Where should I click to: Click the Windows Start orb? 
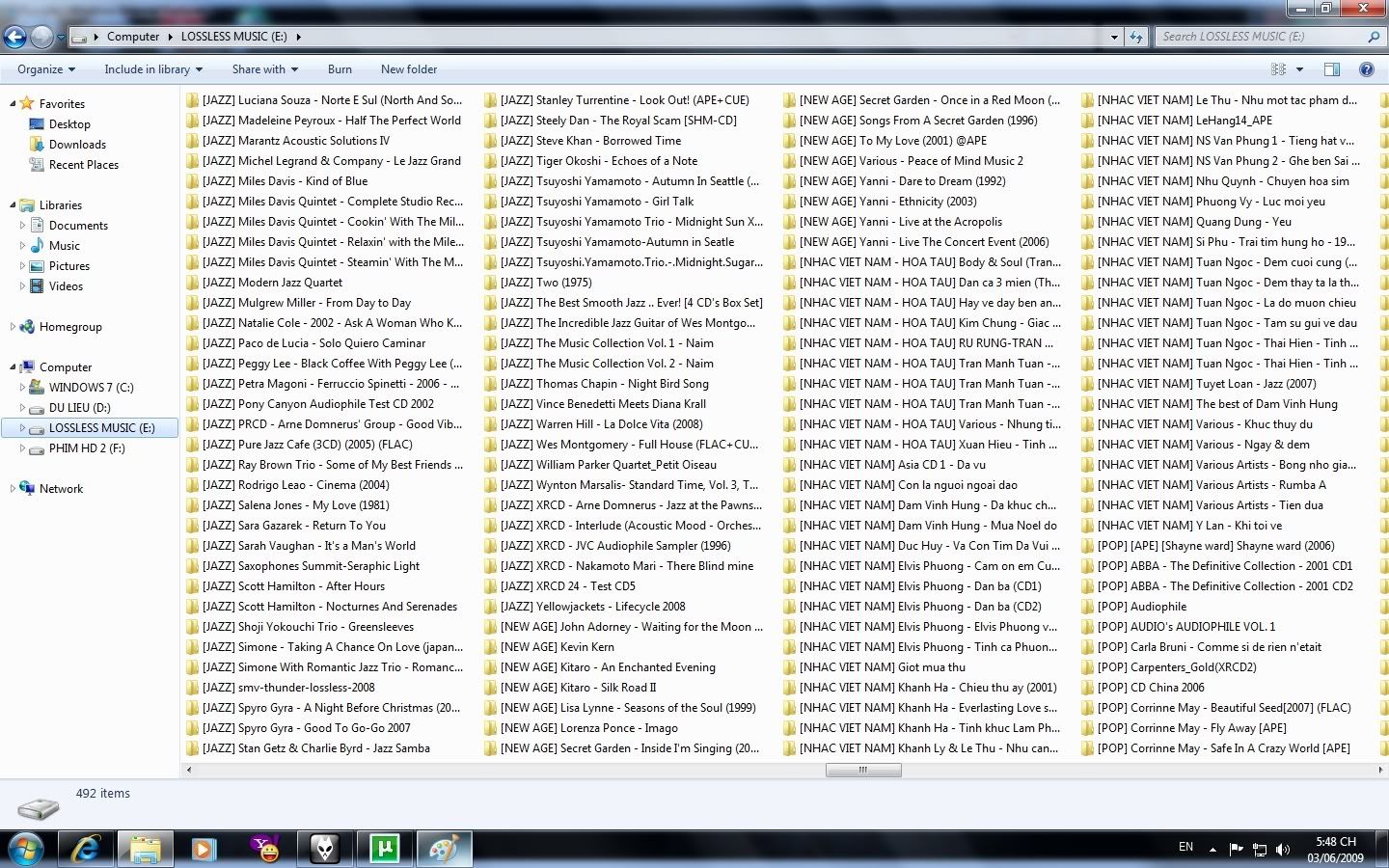coord(26,849)
